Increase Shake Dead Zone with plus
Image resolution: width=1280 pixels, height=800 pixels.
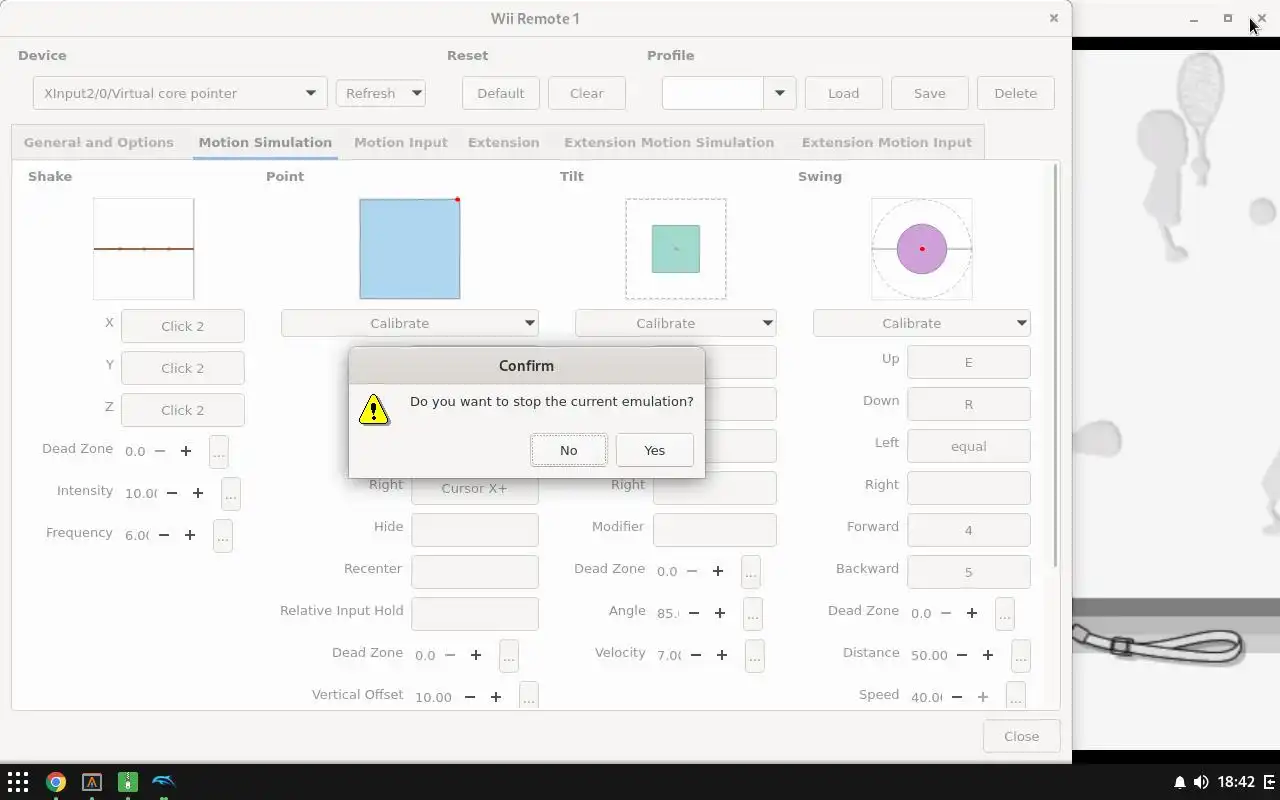pos(186,451)
